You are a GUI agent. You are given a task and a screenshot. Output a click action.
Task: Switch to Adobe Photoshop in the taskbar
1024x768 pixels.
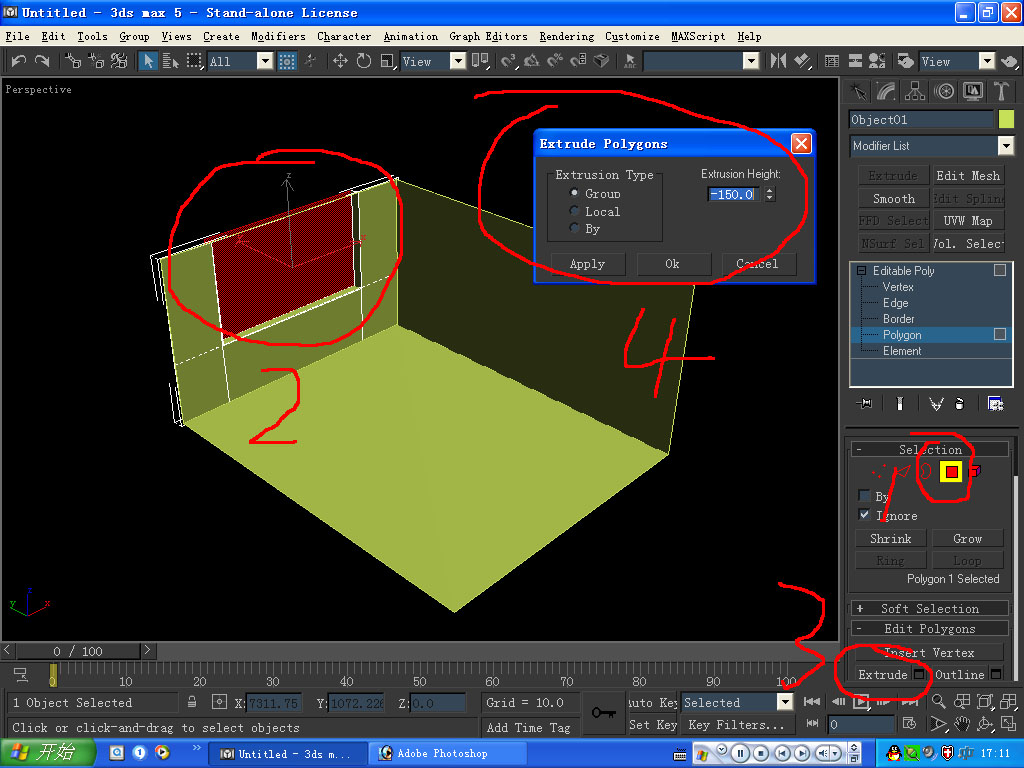coord(447,753)
